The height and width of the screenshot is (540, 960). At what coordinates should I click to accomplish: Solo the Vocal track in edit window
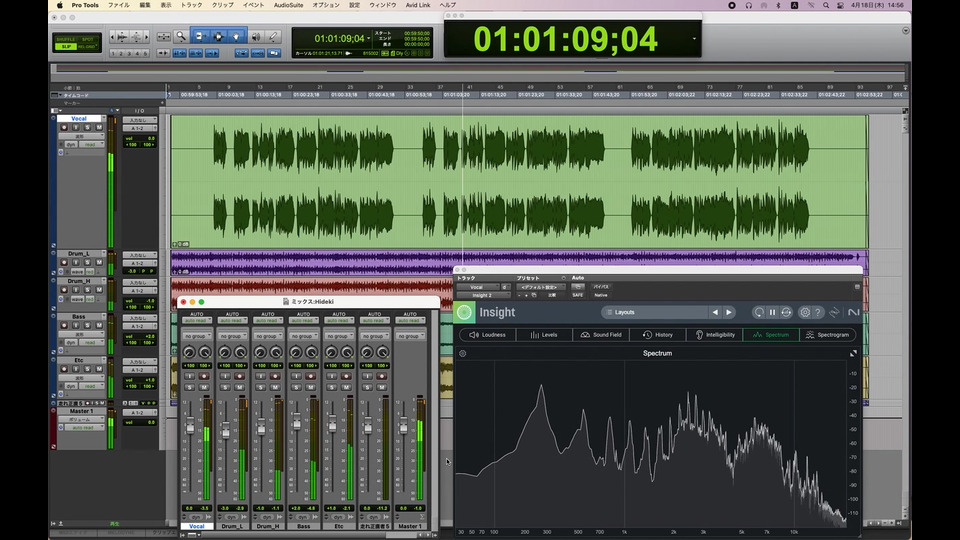[87, 127]
